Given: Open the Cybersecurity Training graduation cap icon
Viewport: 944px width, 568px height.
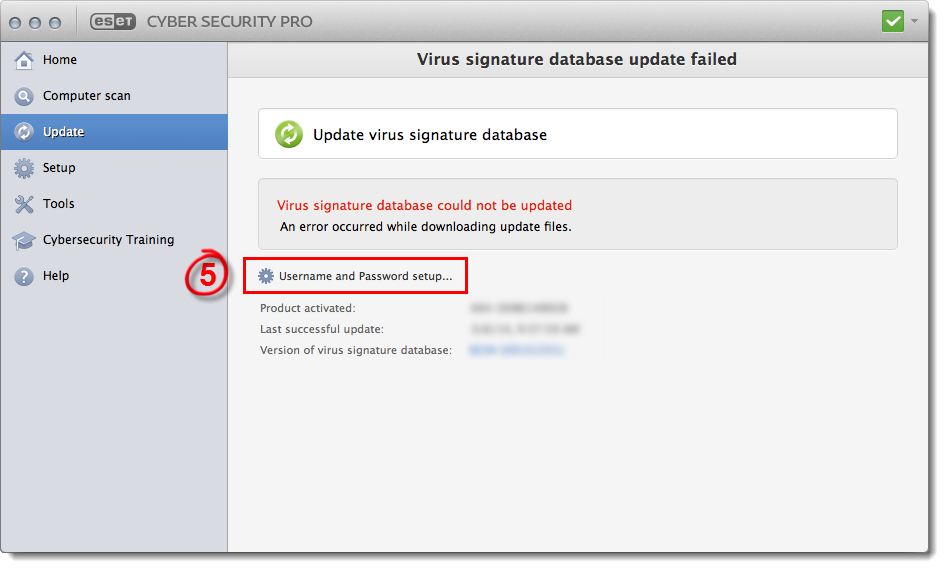Looking at the screenshot, I should click(x=24, y=240).
